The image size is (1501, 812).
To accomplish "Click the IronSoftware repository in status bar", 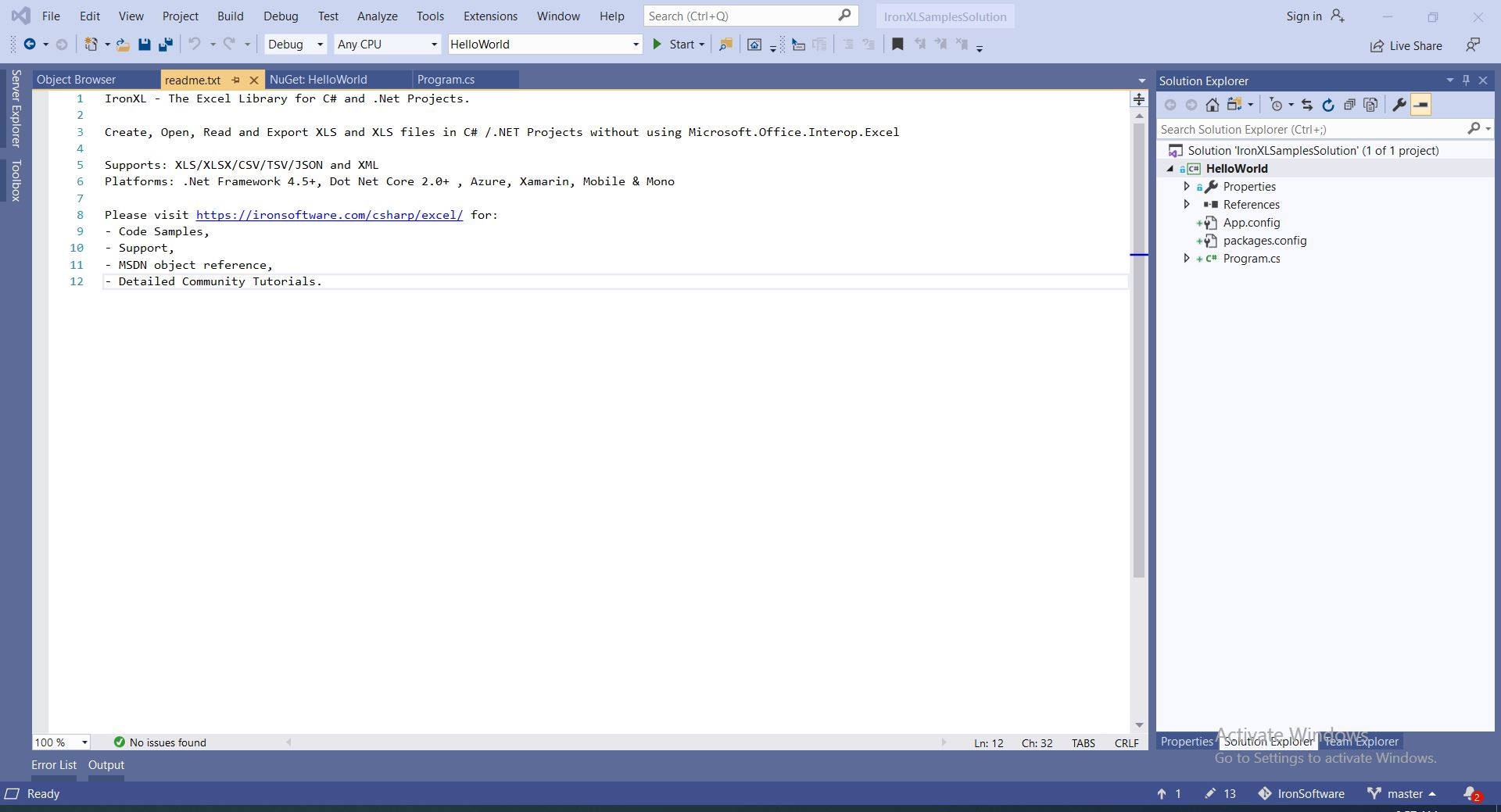I will (x=1301, y=794).
